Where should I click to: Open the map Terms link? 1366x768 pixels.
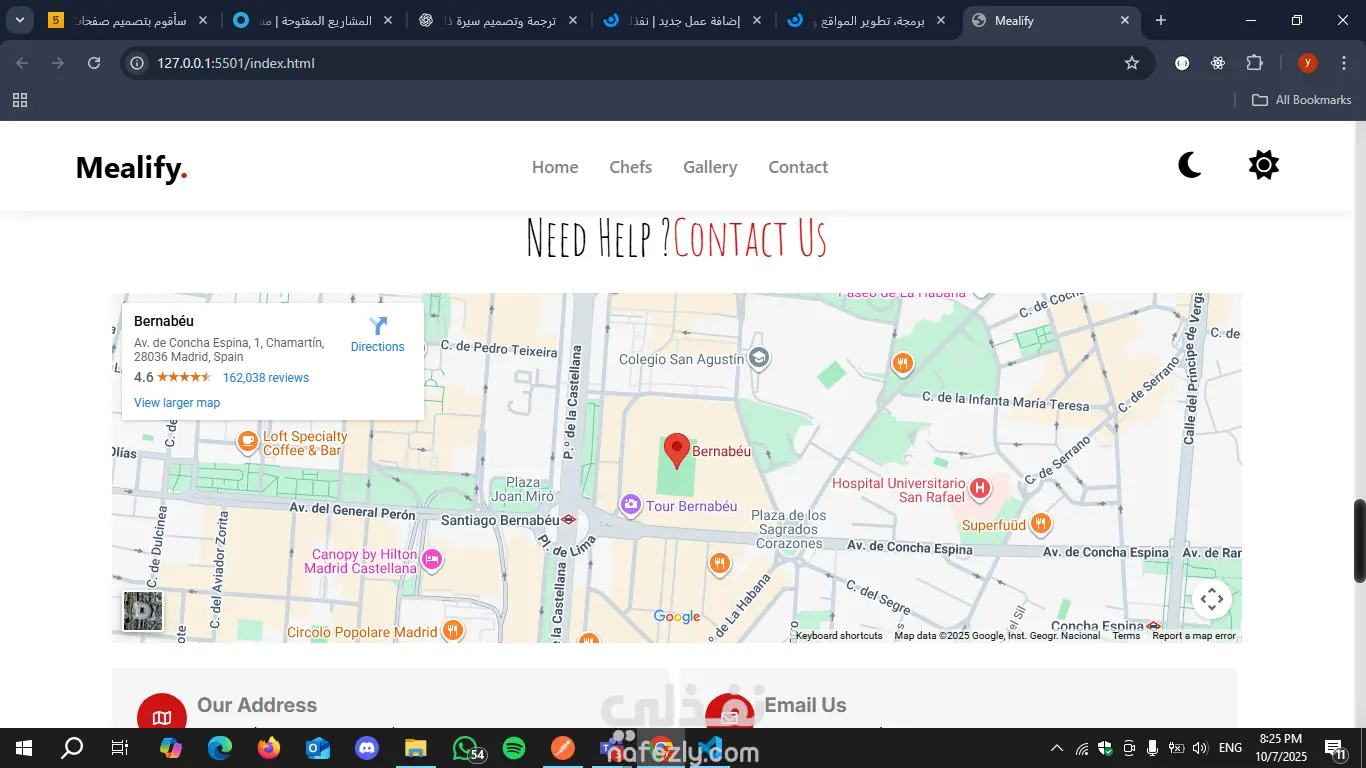[1126, 636]
